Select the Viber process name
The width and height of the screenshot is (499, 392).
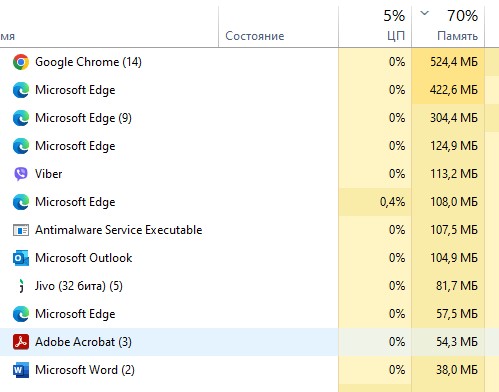point(49,174)
